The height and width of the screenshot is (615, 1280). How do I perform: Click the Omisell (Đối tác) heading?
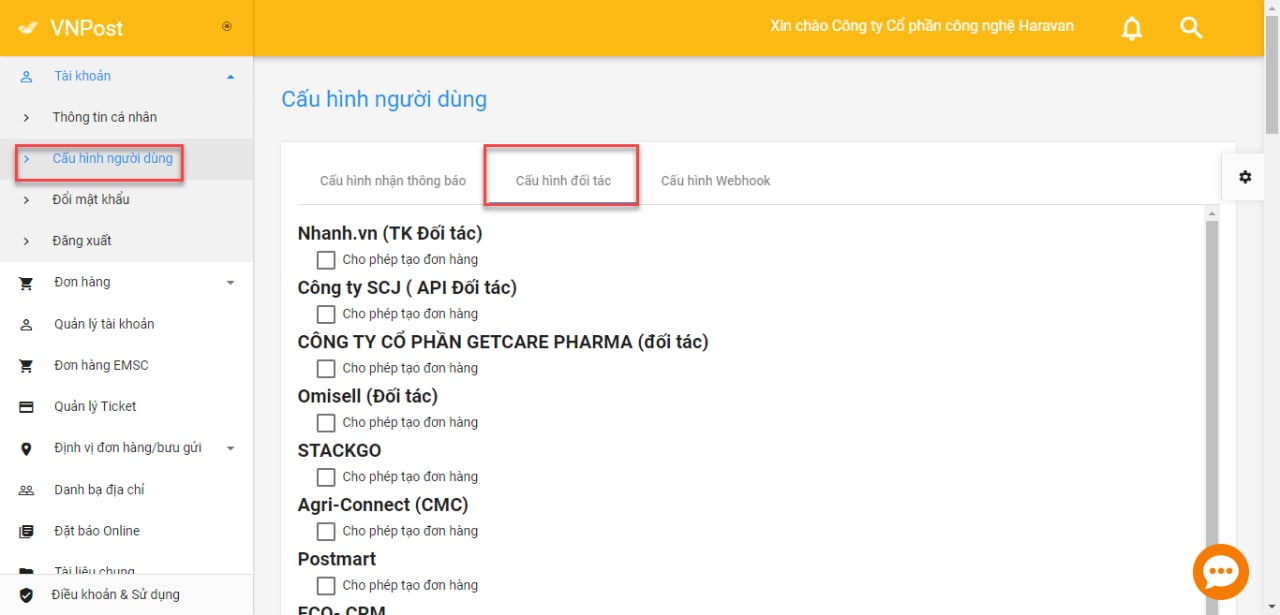click(368, 396)
